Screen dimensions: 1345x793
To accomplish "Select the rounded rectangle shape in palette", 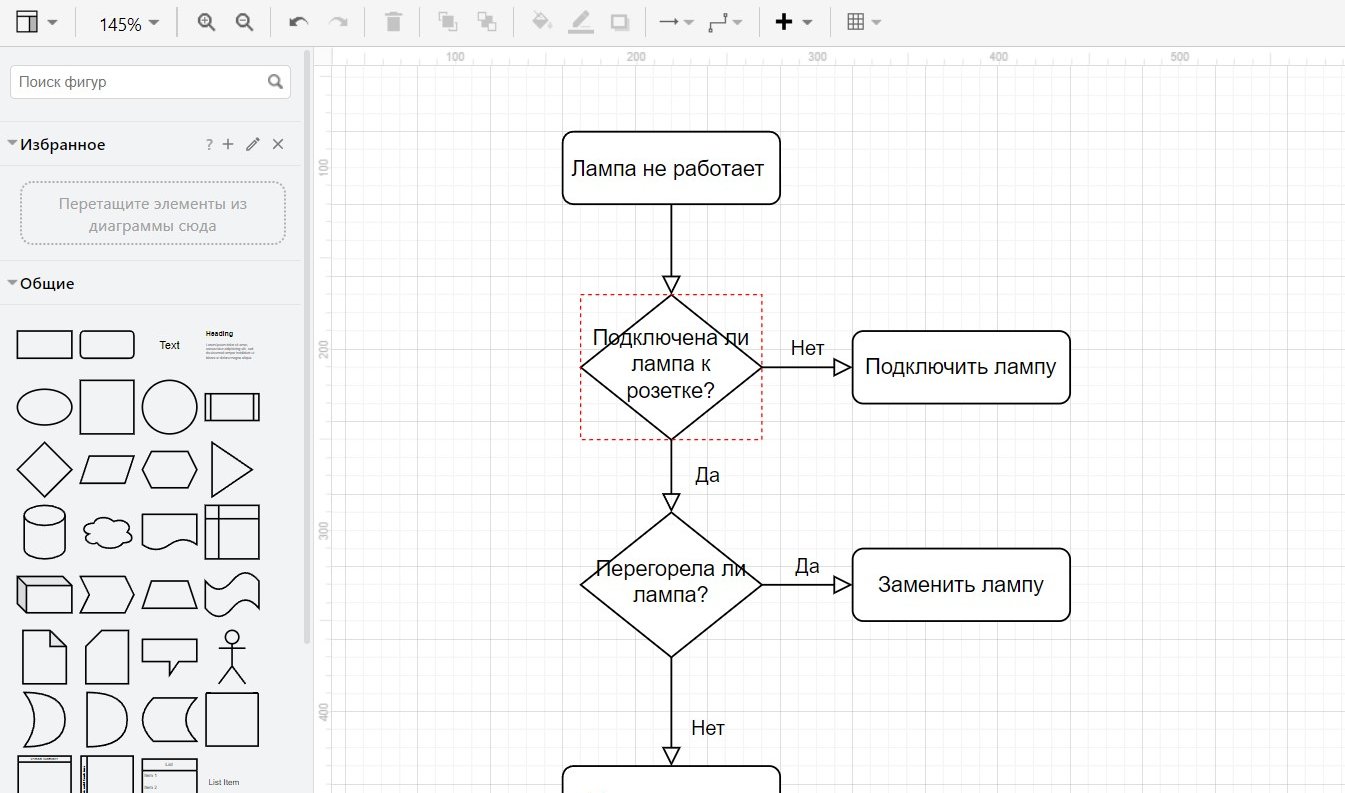I will [107, 345].
